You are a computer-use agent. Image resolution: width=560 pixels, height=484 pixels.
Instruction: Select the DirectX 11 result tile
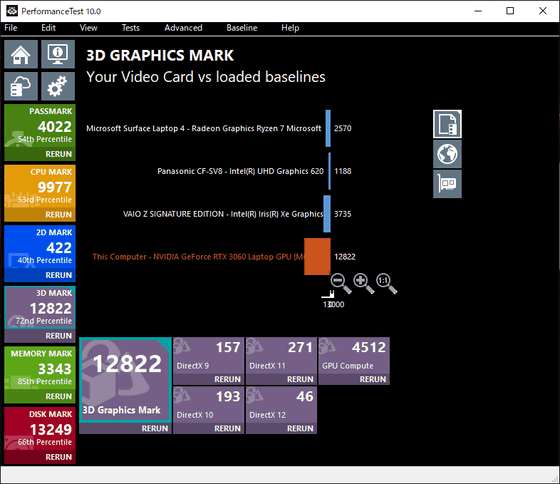(x=281, y=356)
